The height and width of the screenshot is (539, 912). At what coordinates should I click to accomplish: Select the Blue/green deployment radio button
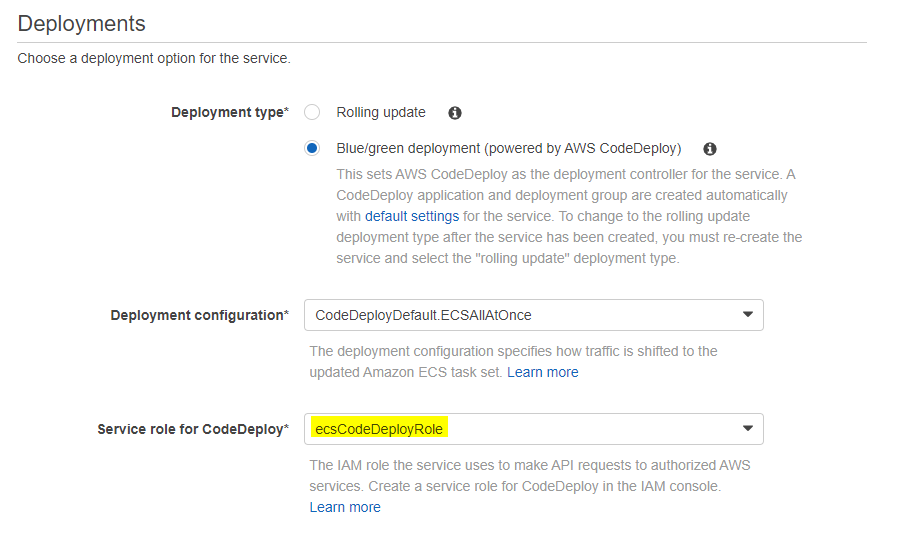coord(312,148)
